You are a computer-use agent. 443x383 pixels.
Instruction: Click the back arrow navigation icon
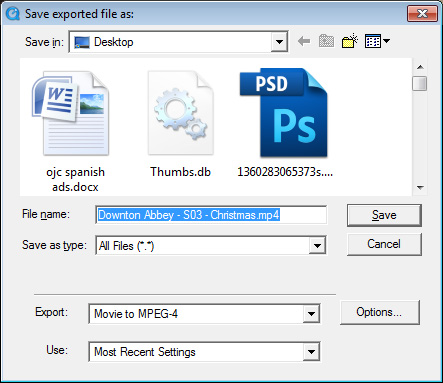[x=304, y=42]
